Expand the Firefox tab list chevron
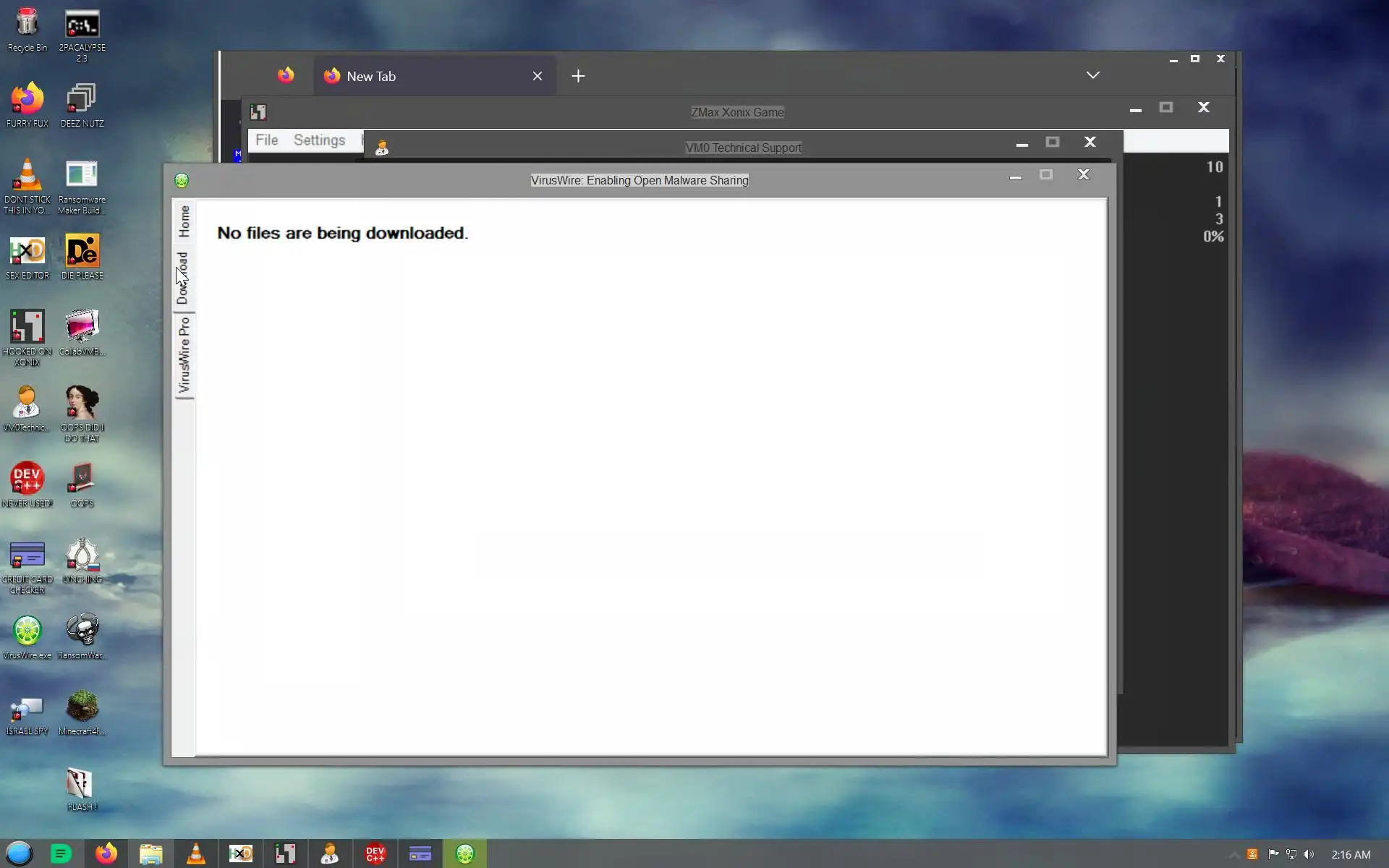1389x868 pixels. 1092,75
